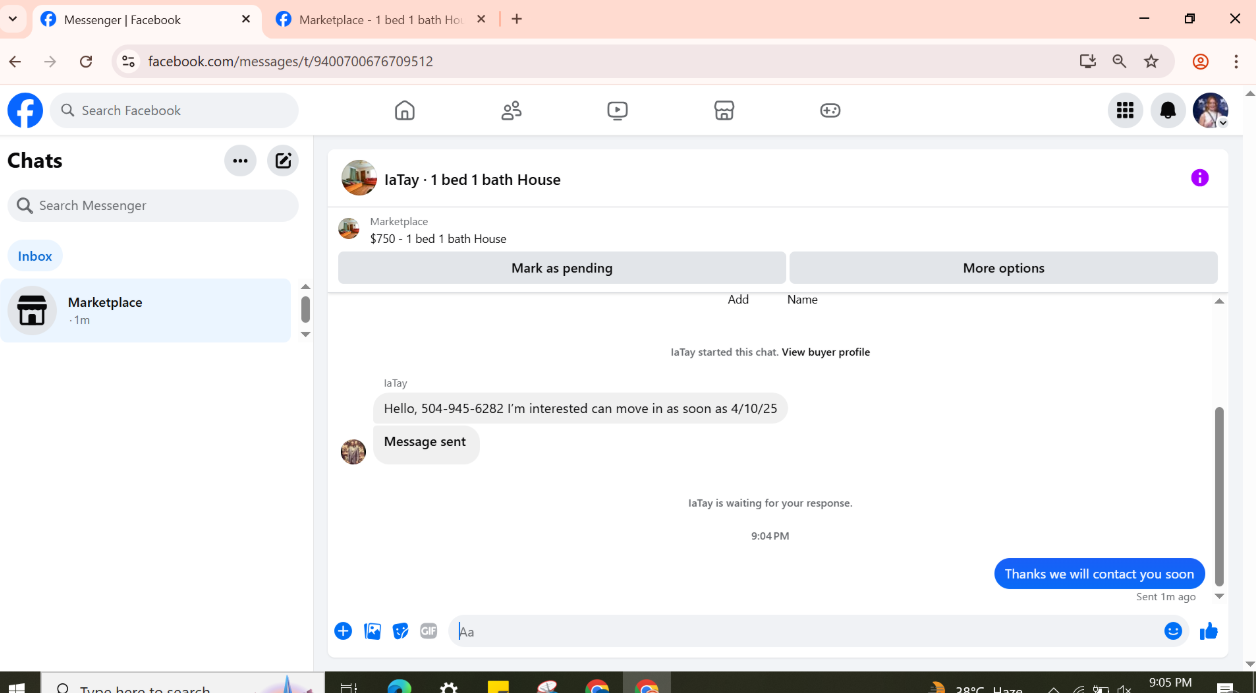Click the conversation scroll-up arrow
Screen dimensions: 1256x693
[1219, 301]
